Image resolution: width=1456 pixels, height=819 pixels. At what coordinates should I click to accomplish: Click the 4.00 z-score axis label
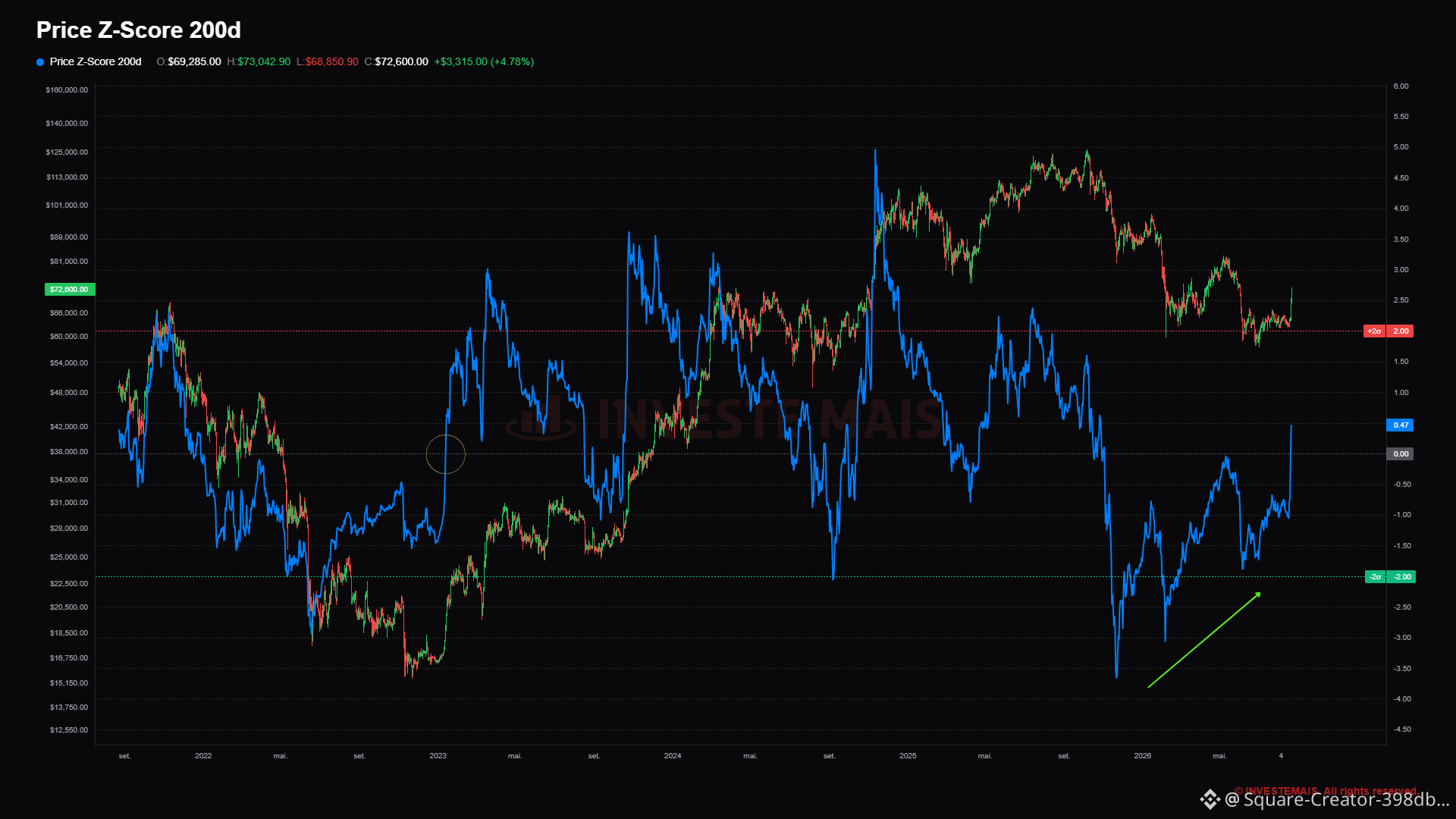coord(1401,209)
